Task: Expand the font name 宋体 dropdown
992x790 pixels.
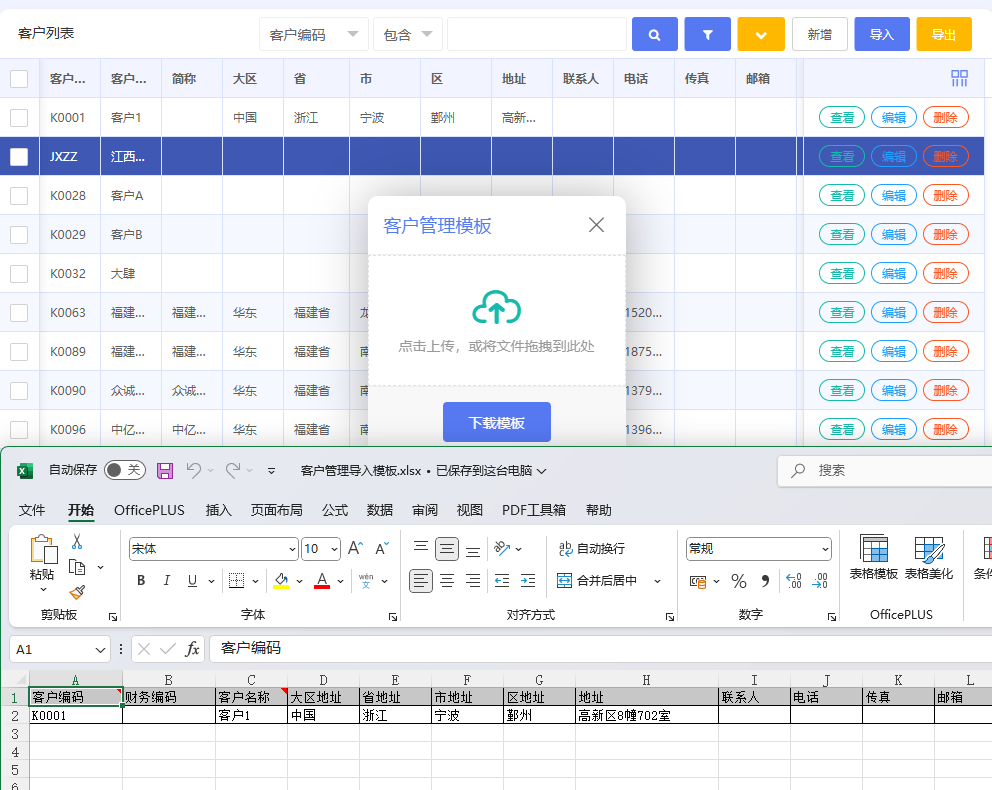Action: [292, 549]
